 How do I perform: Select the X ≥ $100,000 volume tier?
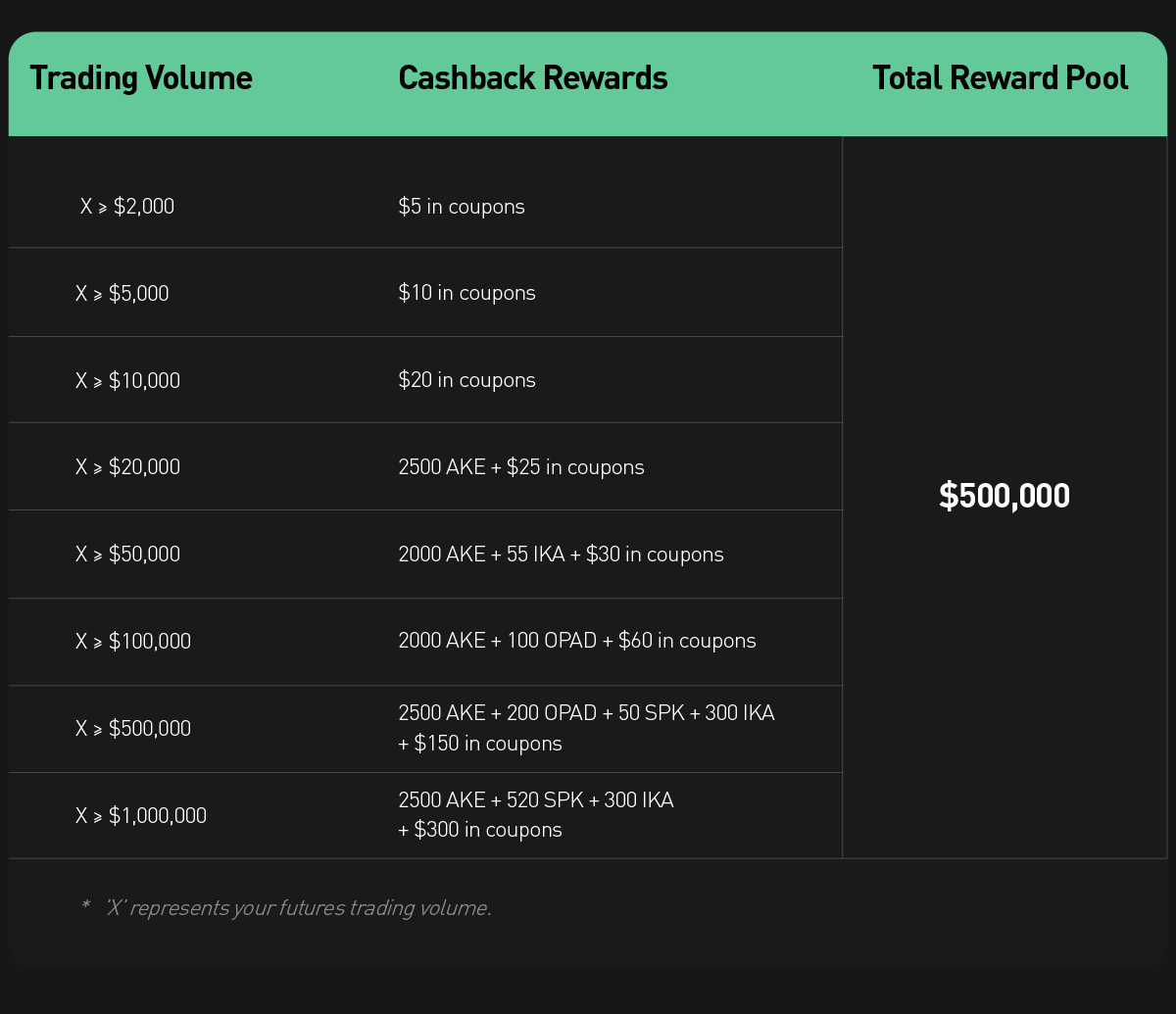tap(133, 642)
